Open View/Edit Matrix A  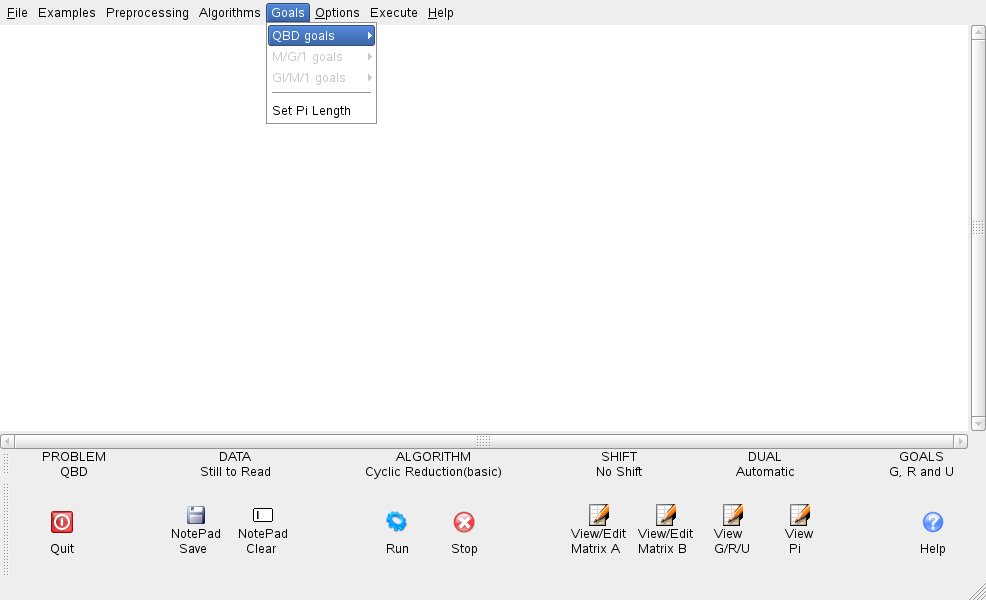598,516
